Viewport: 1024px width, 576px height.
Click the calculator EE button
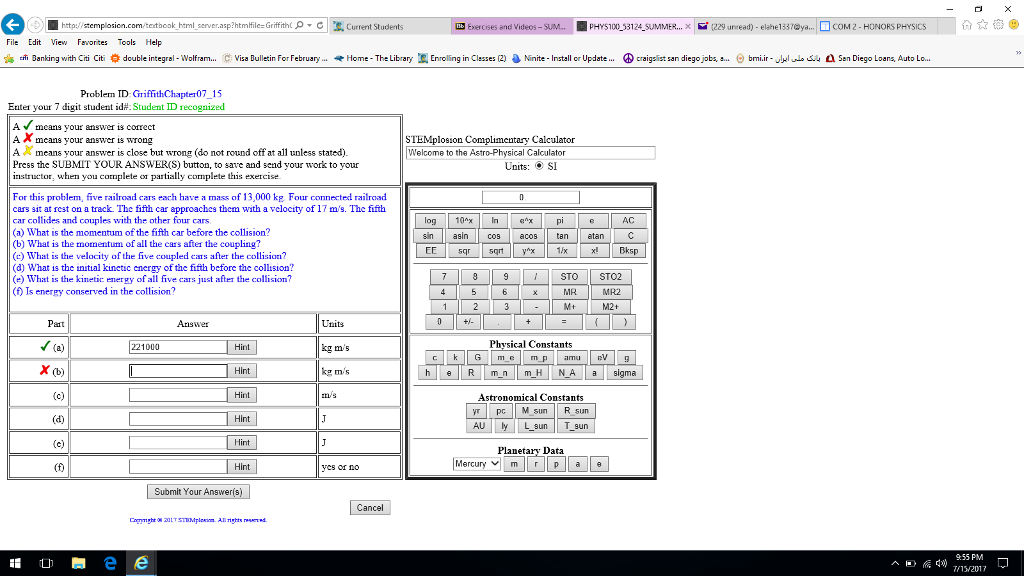click(x=430, y=251)
